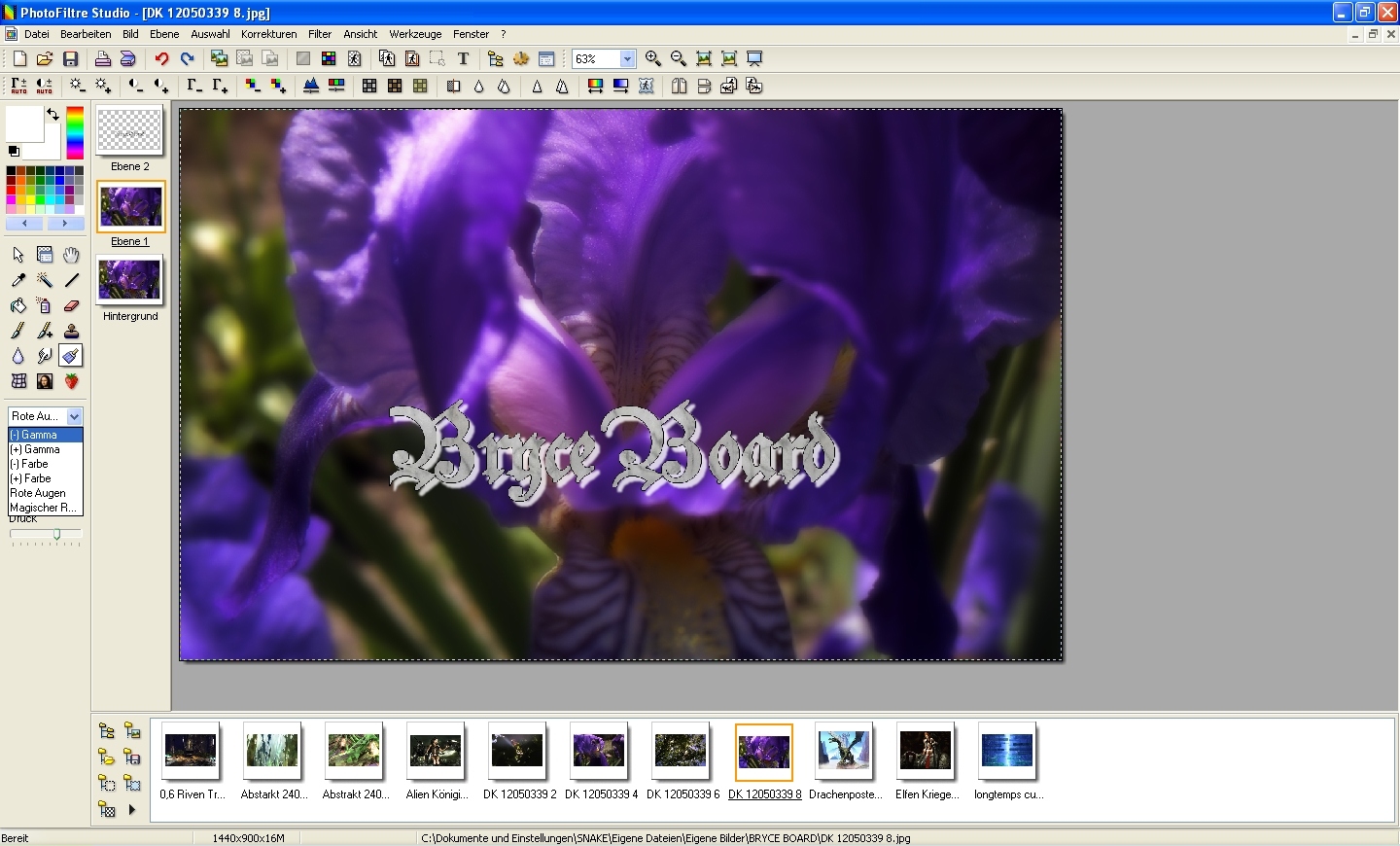Open the Auswahl menu
This screenshot has width=1400, height=846.
click(210, 34)
